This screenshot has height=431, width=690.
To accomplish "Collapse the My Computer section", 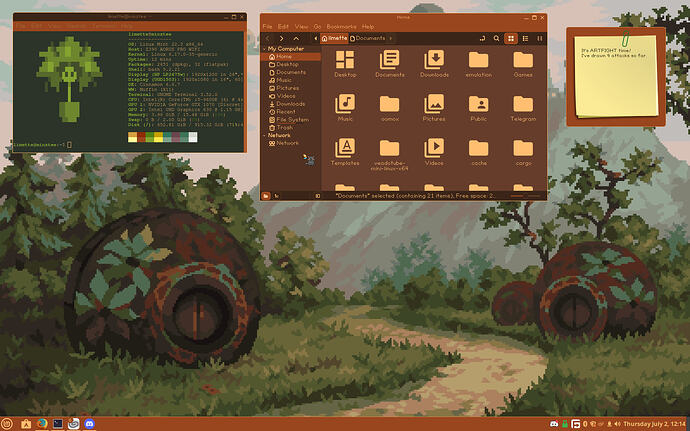I will point(264,49).
